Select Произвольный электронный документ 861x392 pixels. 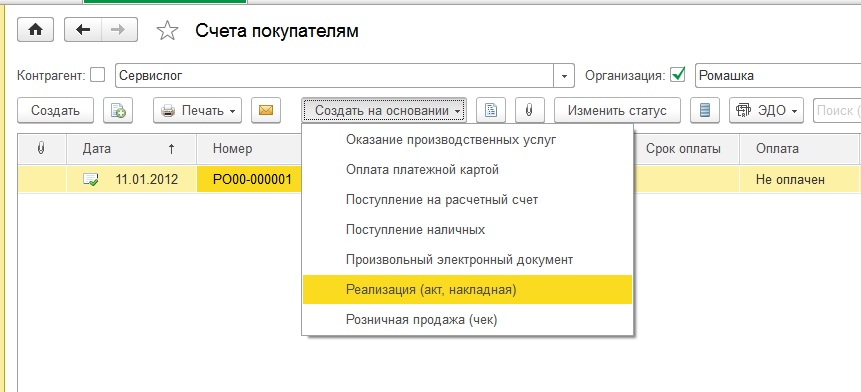click(467, 260)
